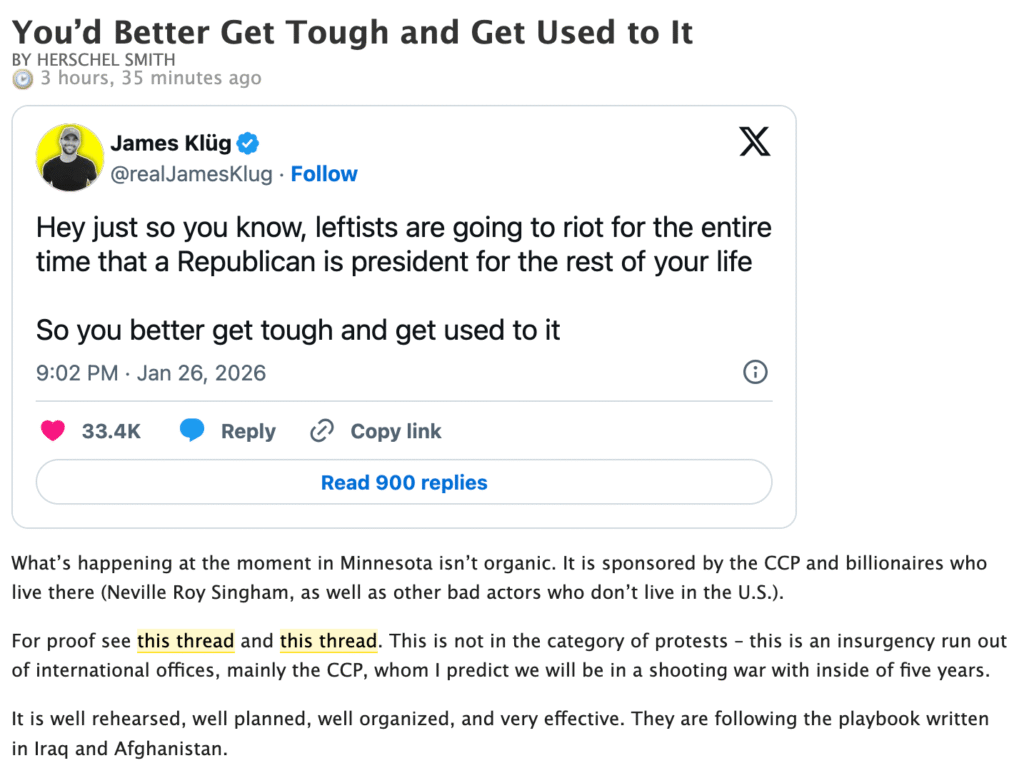Click the blue reply bubble icon

pyautogui.click(x=192, y=431)
